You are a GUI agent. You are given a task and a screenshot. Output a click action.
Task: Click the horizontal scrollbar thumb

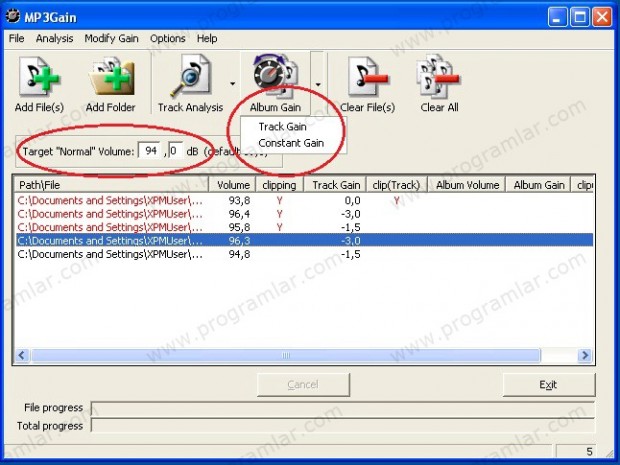(x=286, y=355)
